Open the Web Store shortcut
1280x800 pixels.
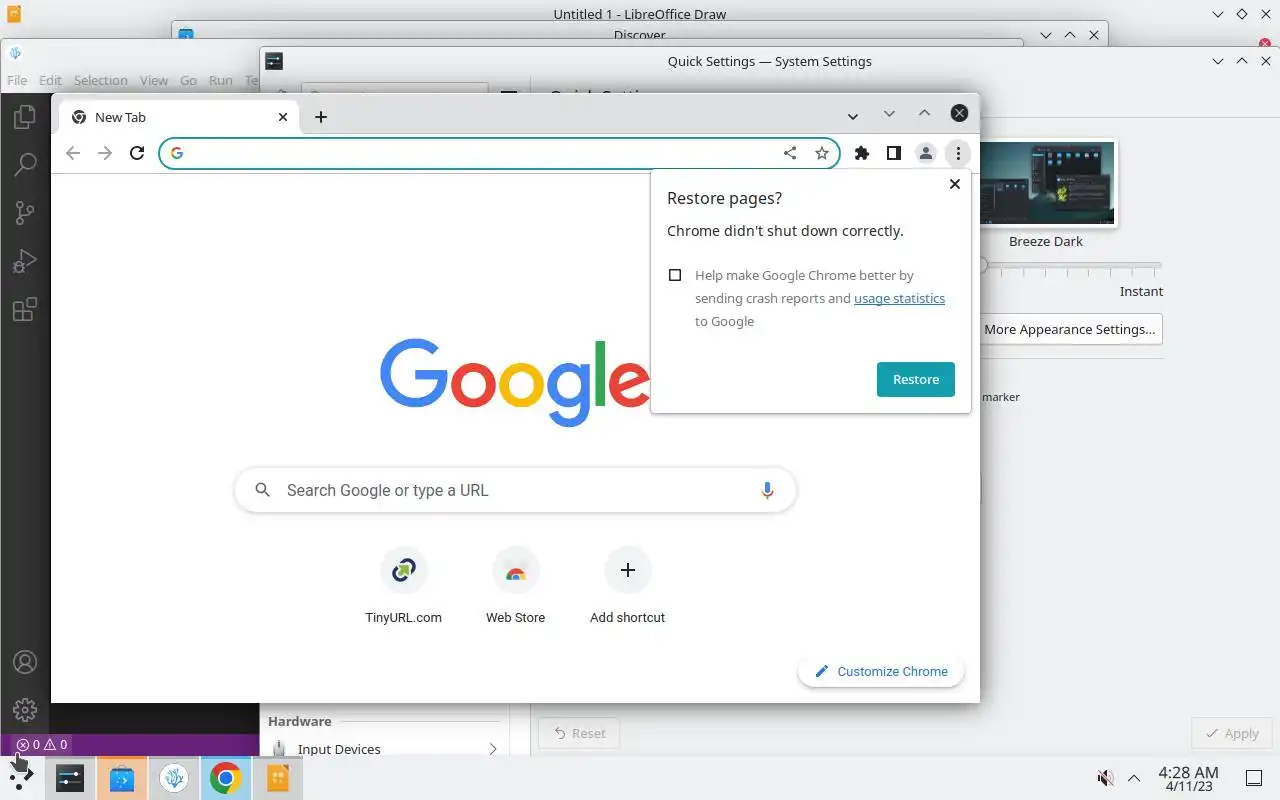tap(516, 587)
